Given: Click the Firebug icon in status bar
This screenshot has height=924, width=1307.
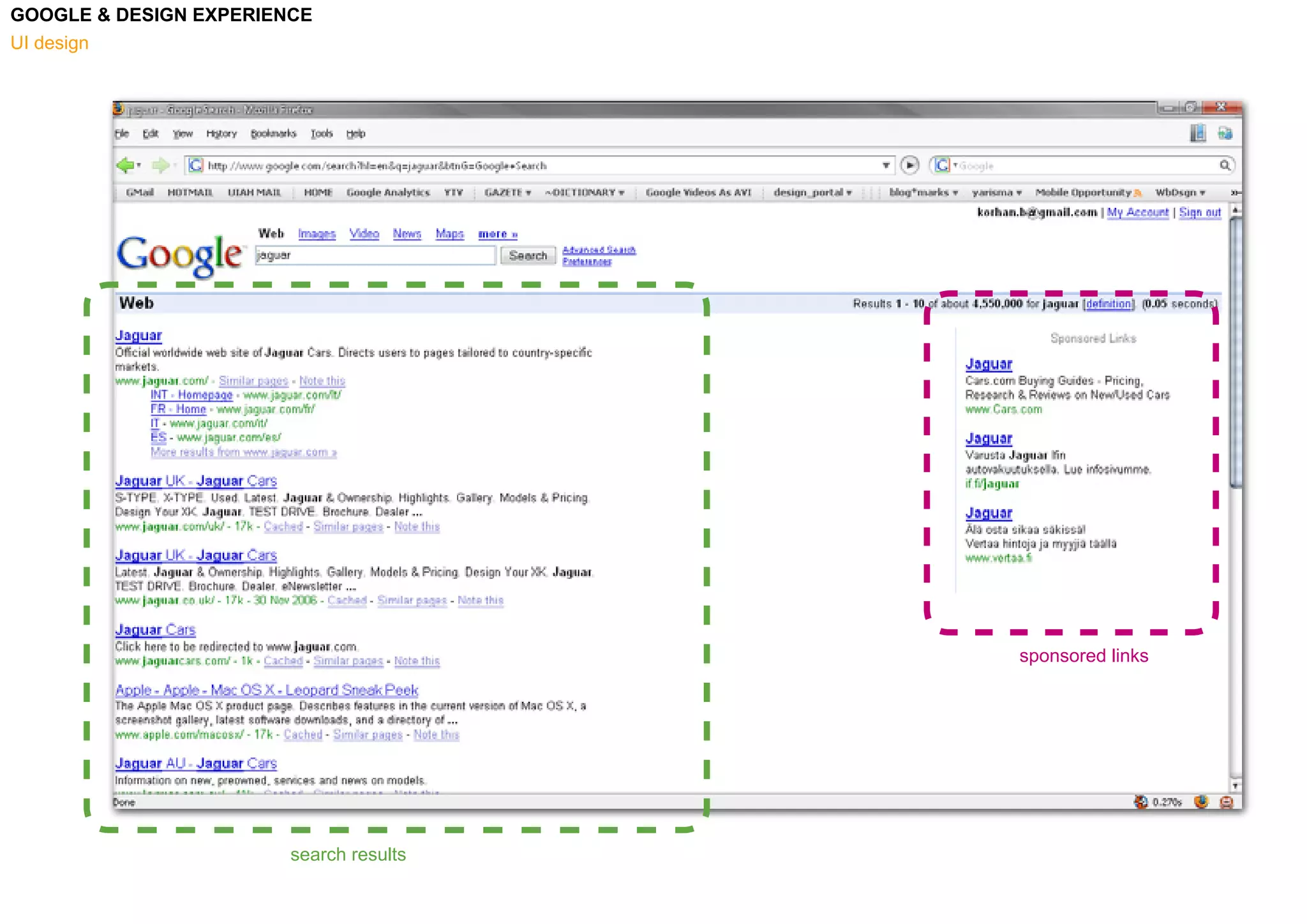Looking at the screenshot, I should (1141, 801).
